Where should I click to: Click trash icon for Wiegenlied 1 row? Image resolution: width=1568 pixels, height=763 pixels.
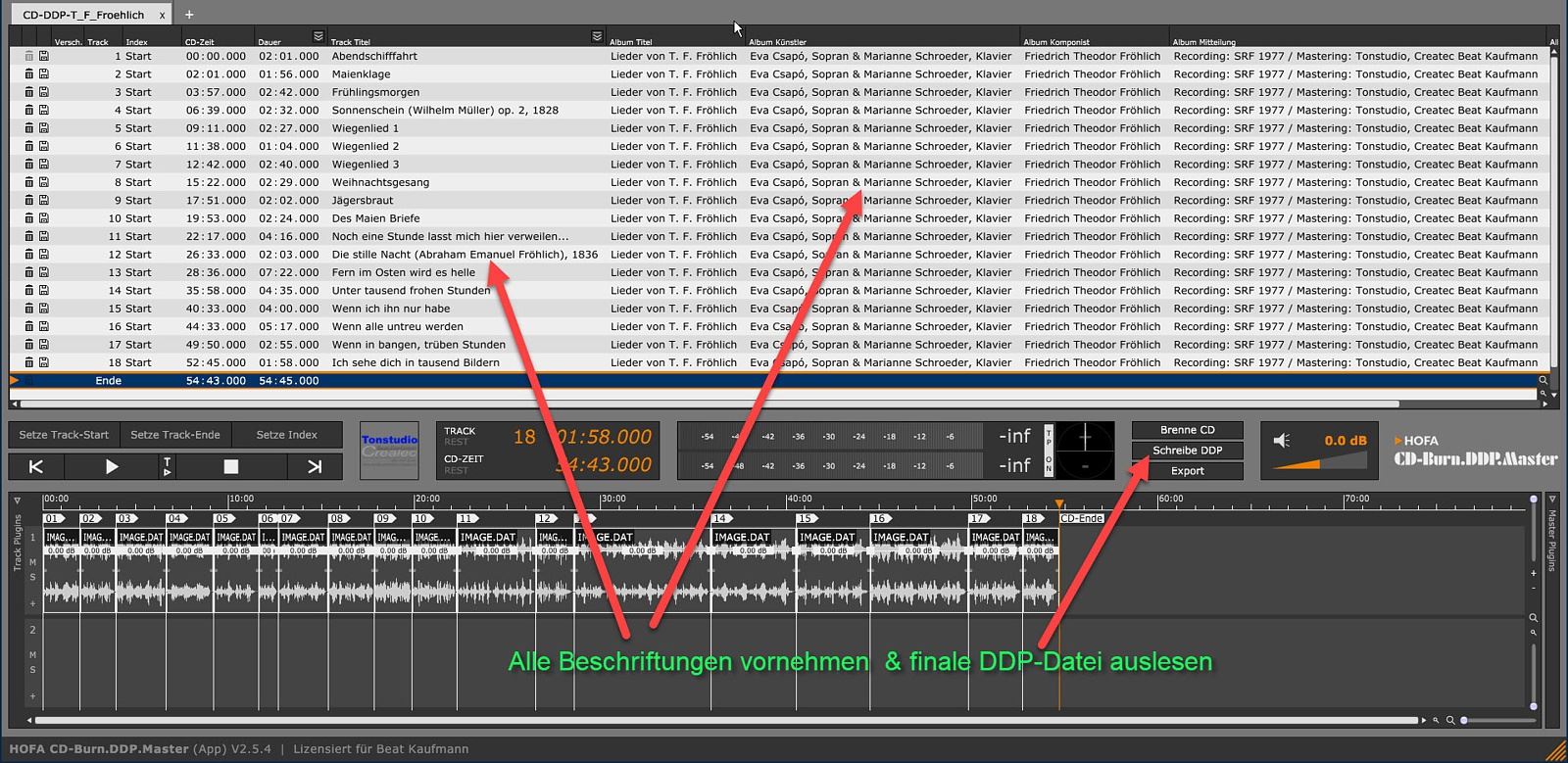coord(29,128)
